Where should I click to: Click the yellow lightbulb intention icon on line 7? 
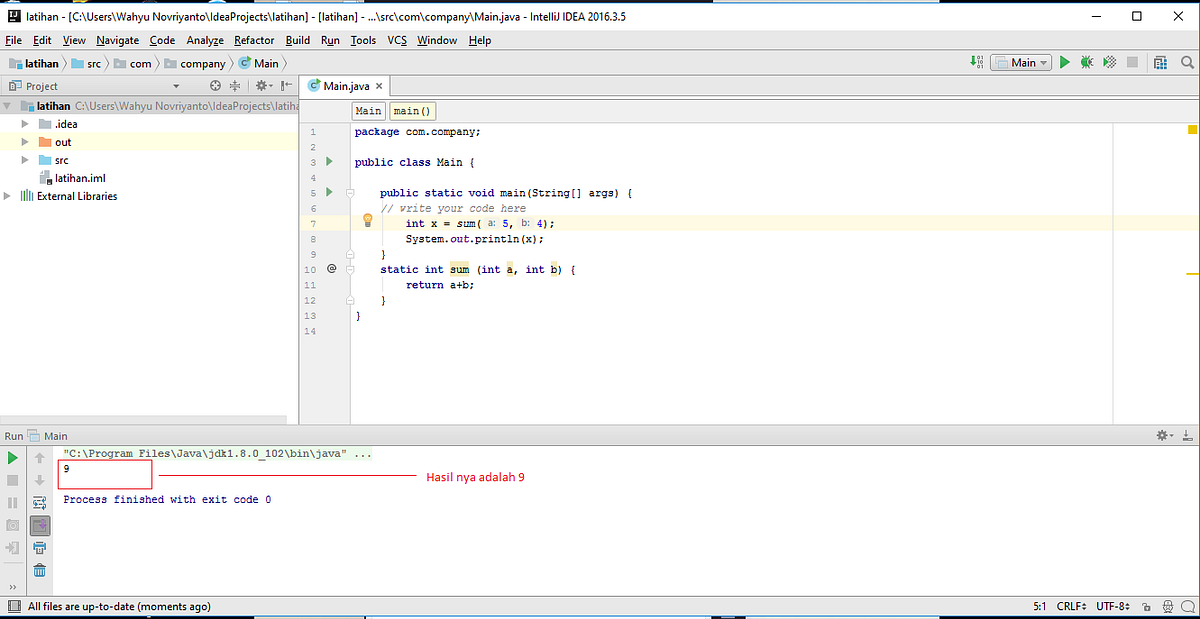[x=367, y=221]
